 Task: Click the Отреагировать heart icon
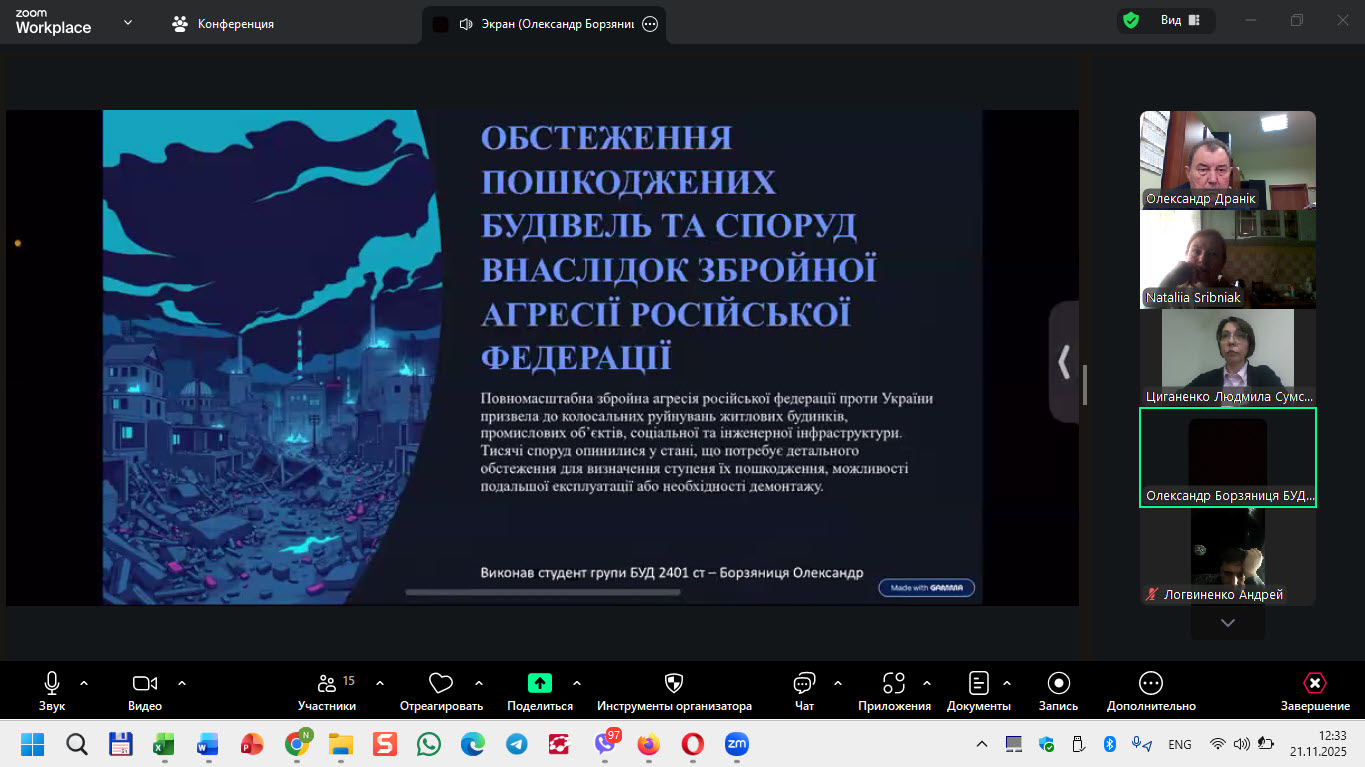click(x=441, y=684)
